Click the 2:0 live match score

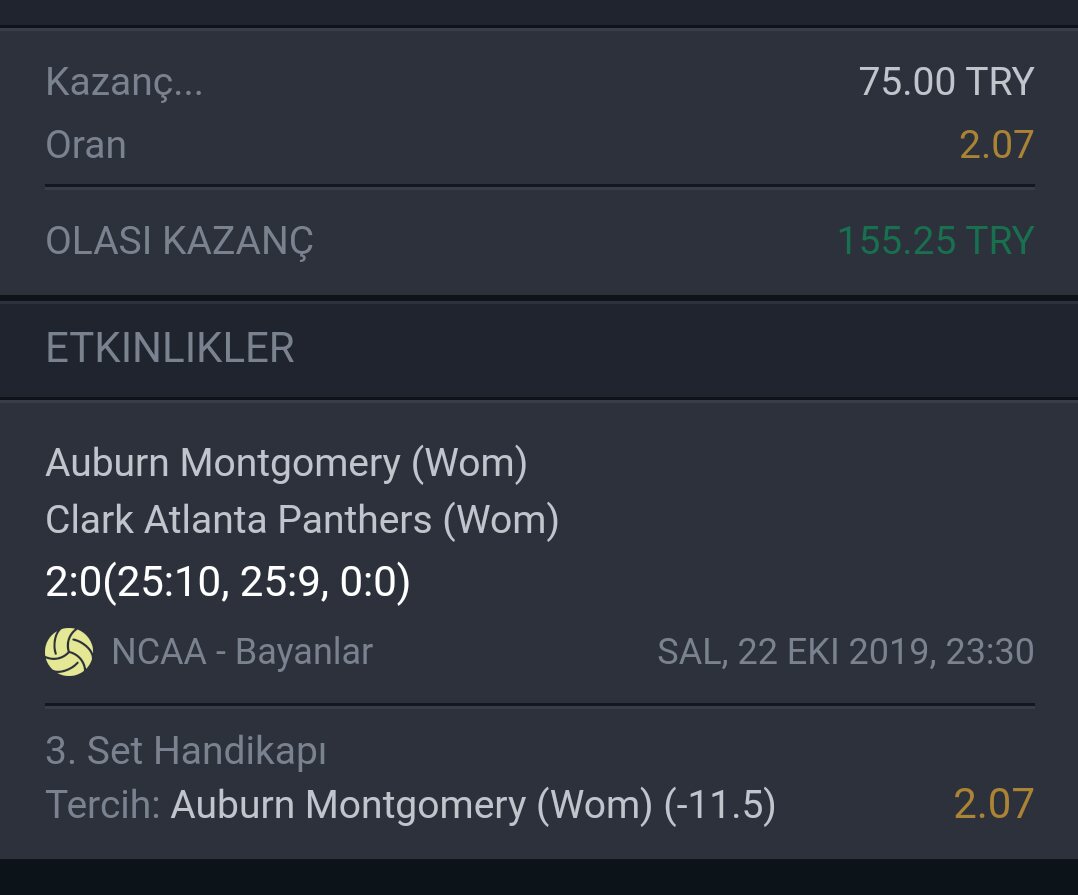[x=73, y=583]
